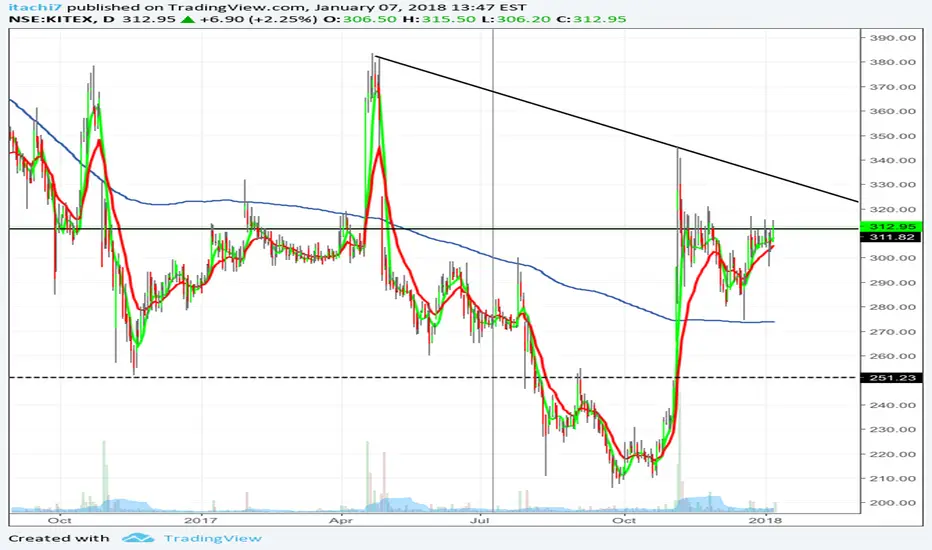This screenshot has width=932, height=550.
Task: Click the Oct label preceding 2017
Action: [59, 520]
